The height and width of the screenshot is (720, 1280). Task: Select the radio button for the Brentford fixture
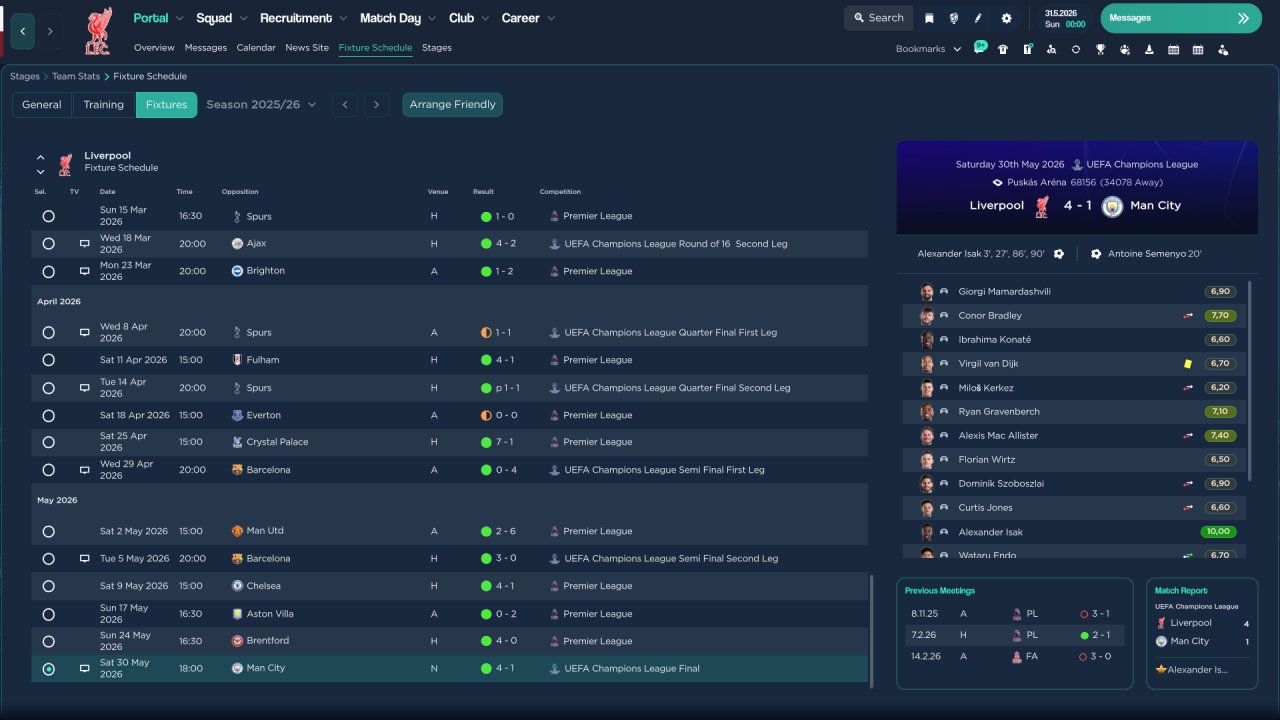49,641
